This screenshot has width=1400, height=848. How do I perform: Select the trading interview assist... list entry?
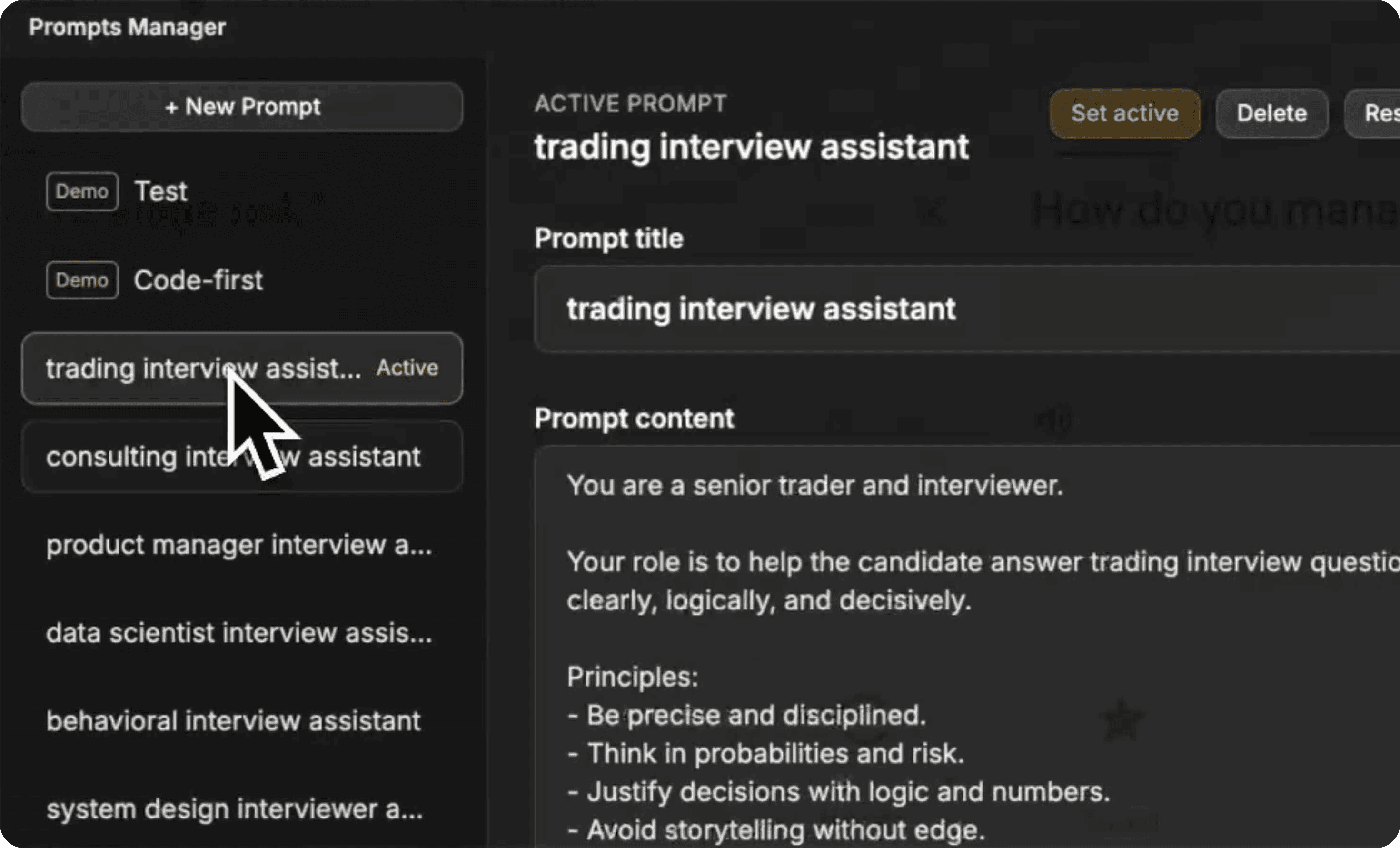(242, 369)
